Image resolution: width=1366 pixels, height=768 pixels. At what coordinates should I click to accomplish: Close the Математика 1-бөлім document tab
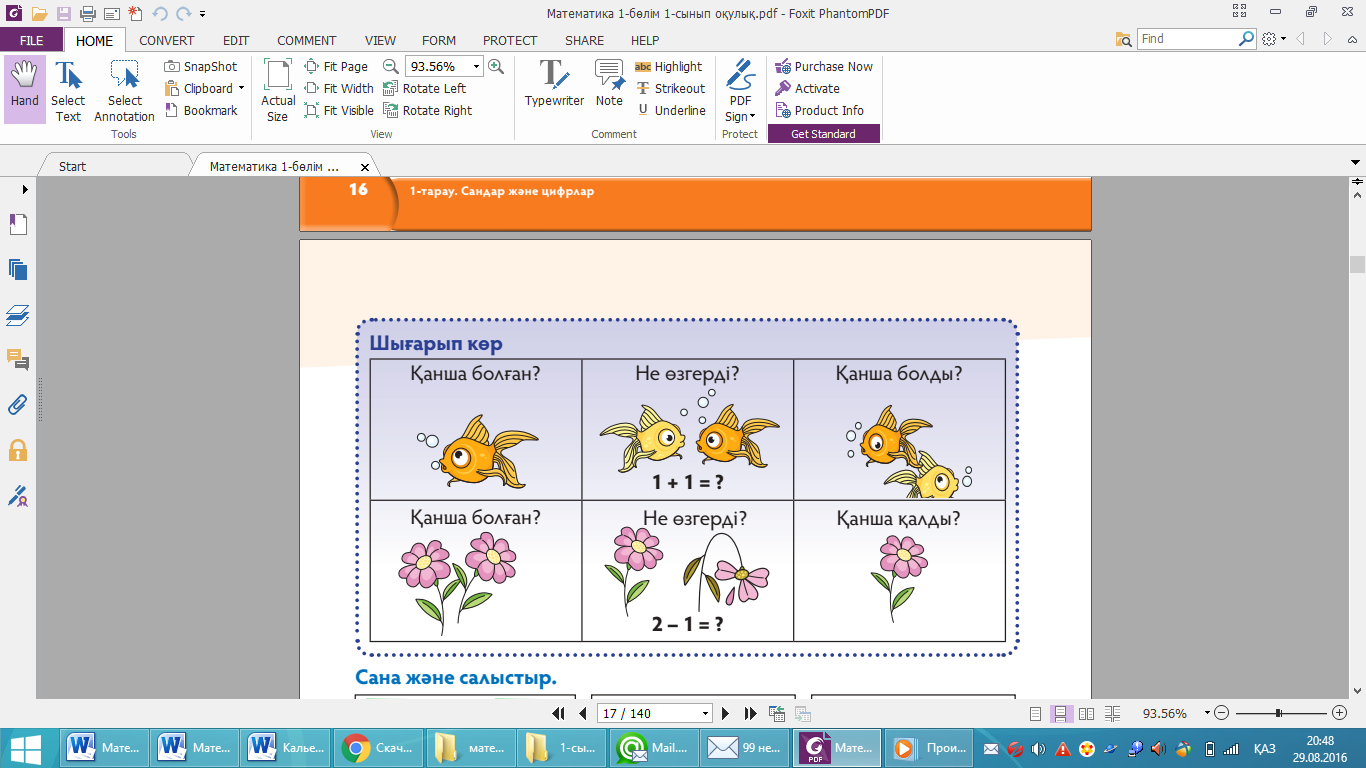pyautogui.click(x=364, y=167)
